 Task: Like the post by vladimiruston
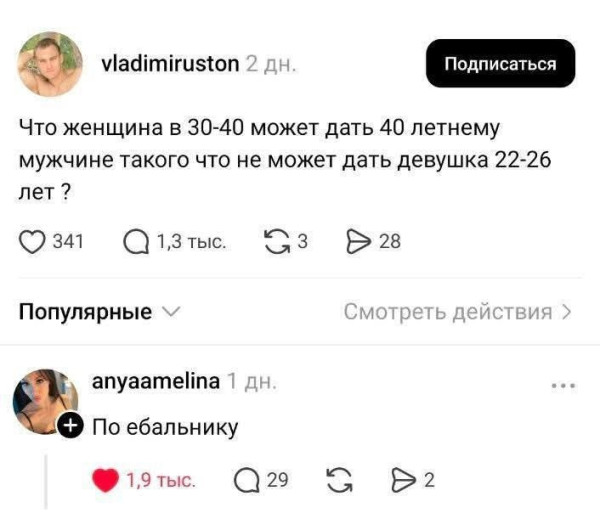35,240
